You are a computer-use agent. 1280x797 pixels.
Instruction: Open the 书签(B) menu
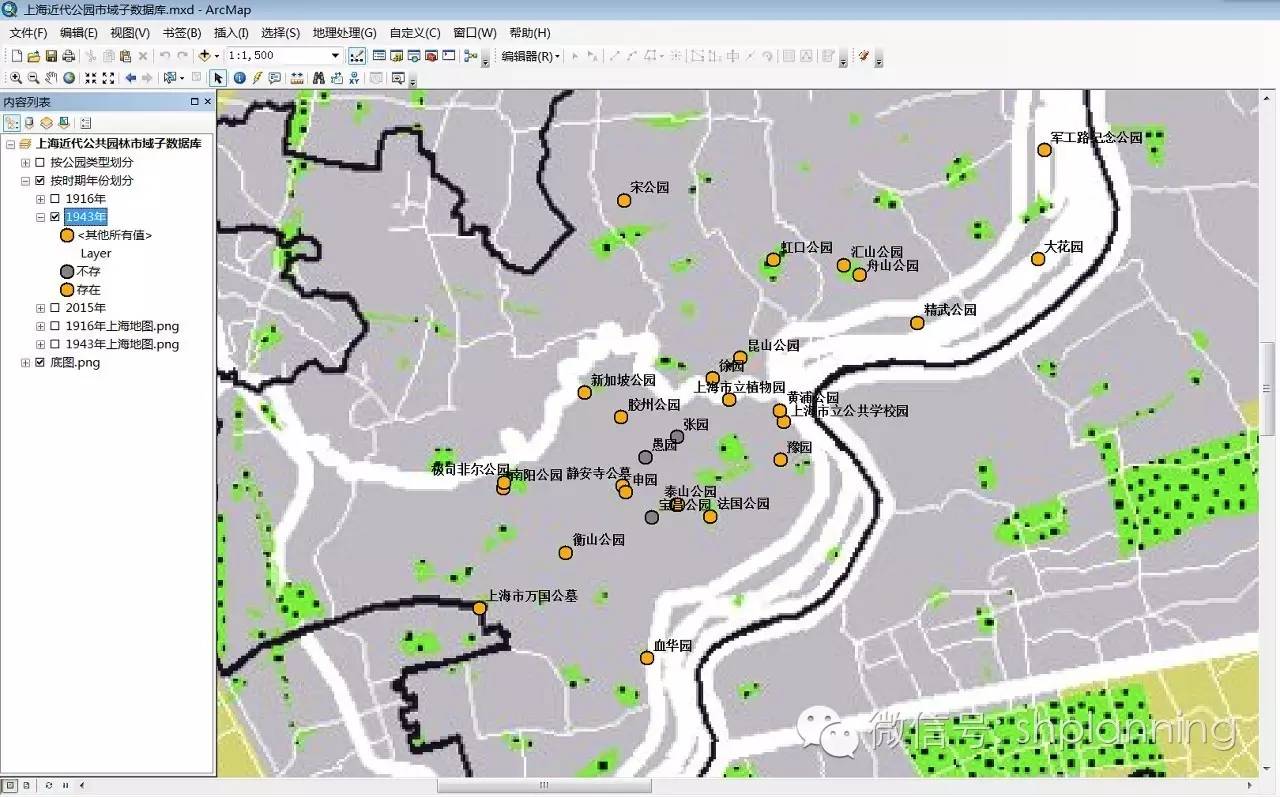tap(181, 33)
